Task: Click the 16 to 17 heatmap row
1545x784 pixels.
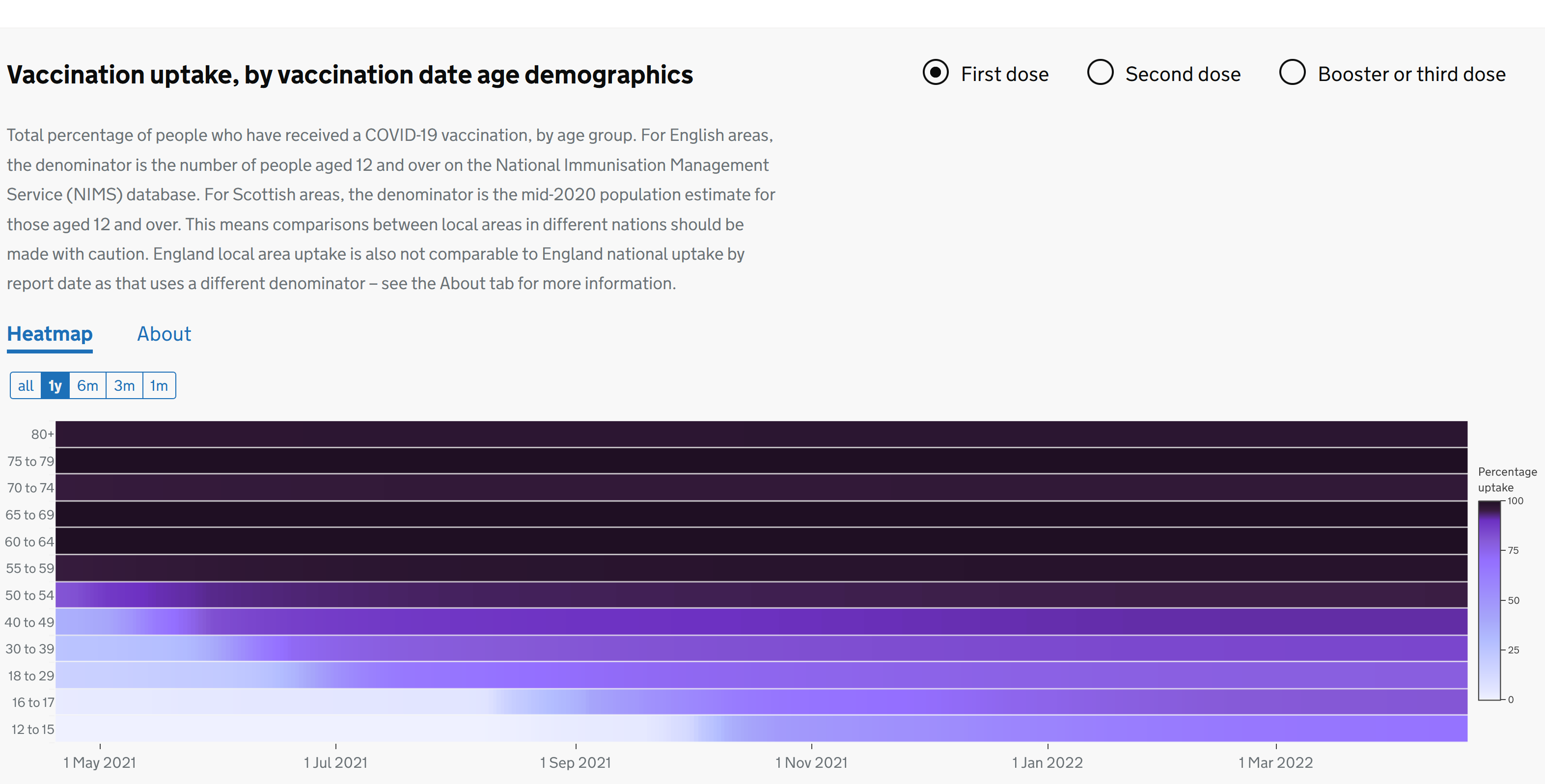Action: pos(761,702)
